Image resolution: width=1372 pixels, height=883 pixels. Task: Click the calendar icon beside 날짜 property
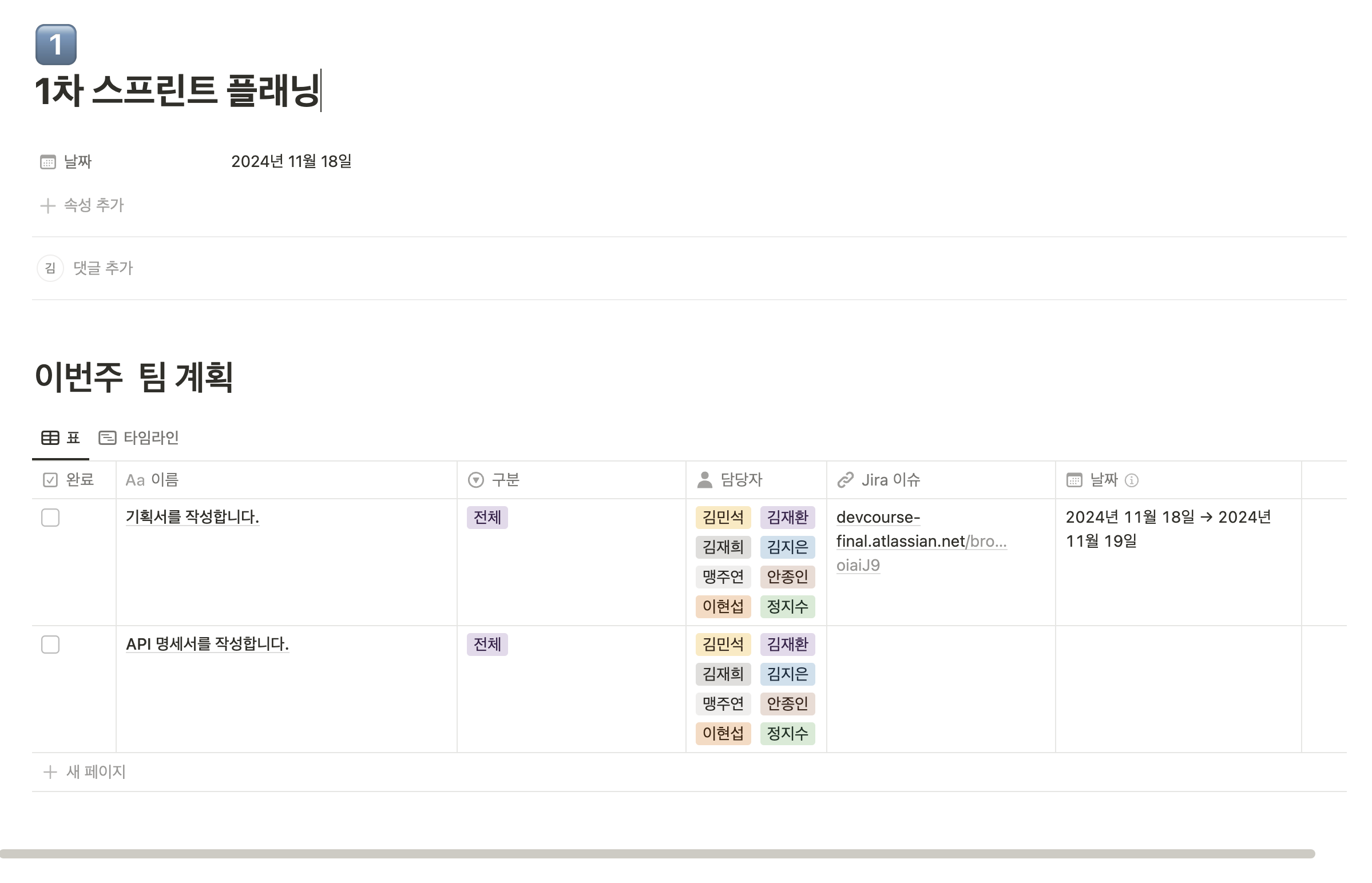point(47,162)
